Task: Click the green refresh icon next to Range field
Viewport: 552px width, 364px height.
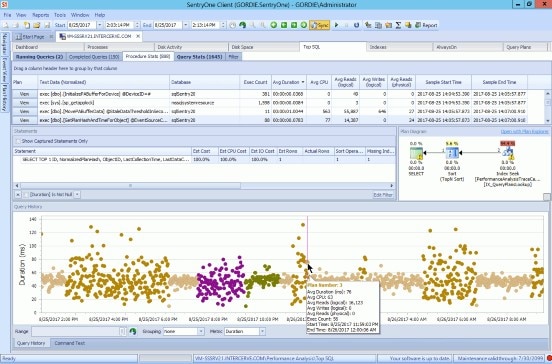Action: [x=133, y=331]
